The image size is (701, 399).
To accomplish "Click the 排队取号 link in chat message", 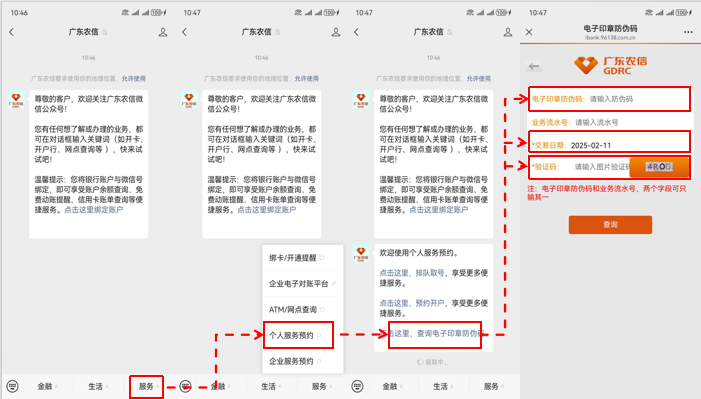I will 430,273.
